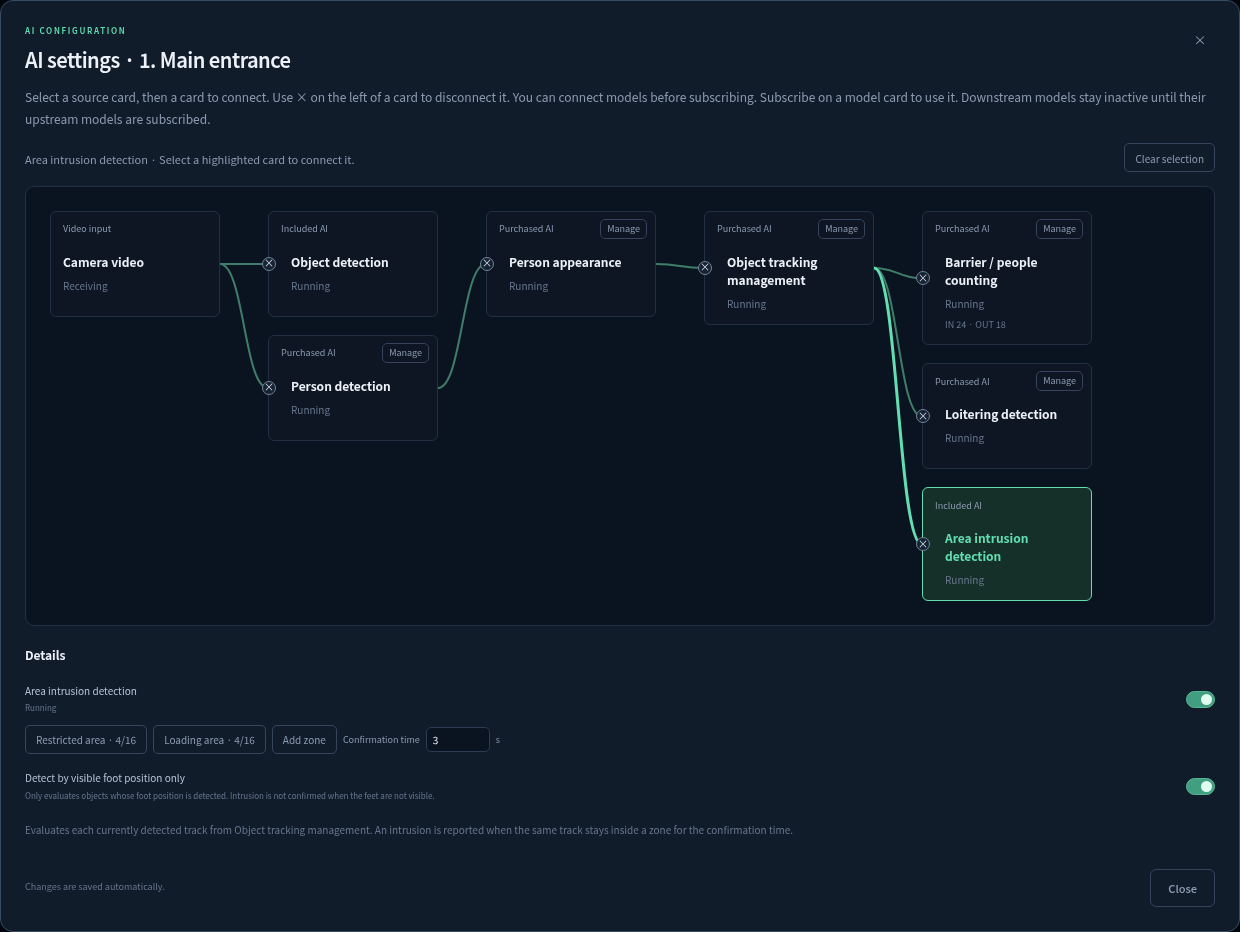
Task: Disconnect Person appearance via its X icon
Action: point(487,264)
